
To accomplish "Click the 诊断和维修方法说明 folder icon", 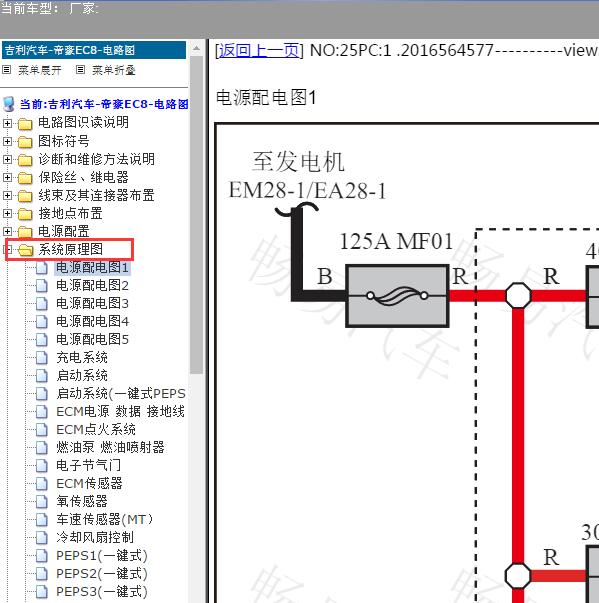I will point(25,160).
